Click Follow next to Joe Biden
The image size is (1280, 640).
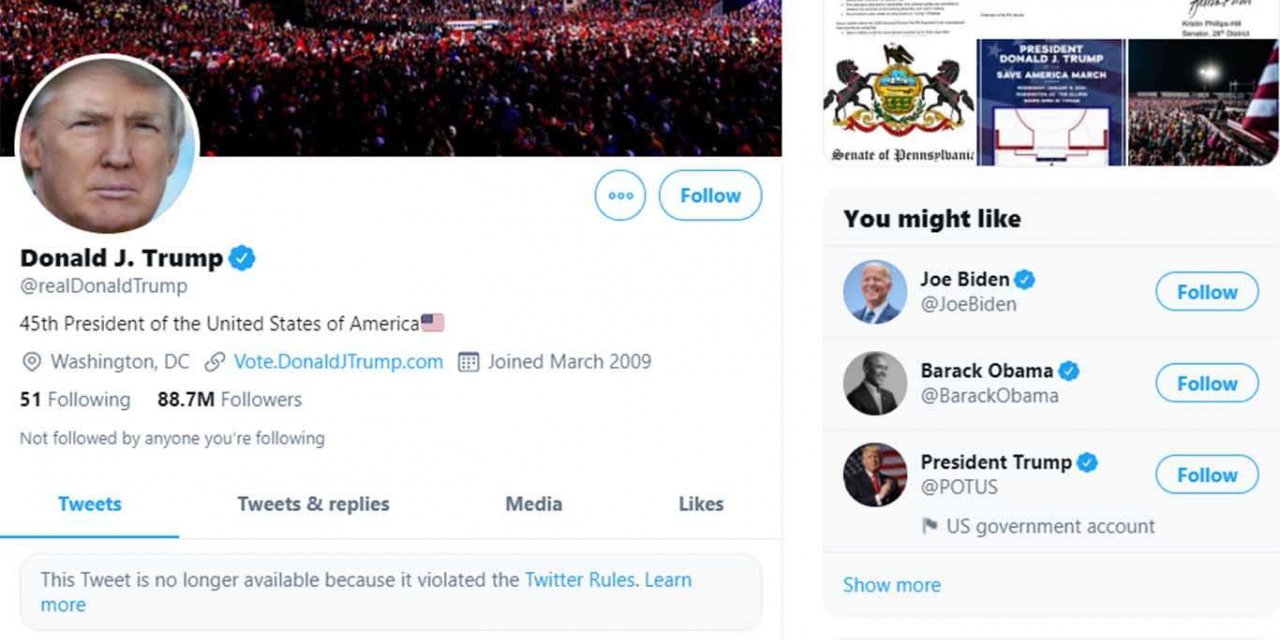coord(1206,292)
